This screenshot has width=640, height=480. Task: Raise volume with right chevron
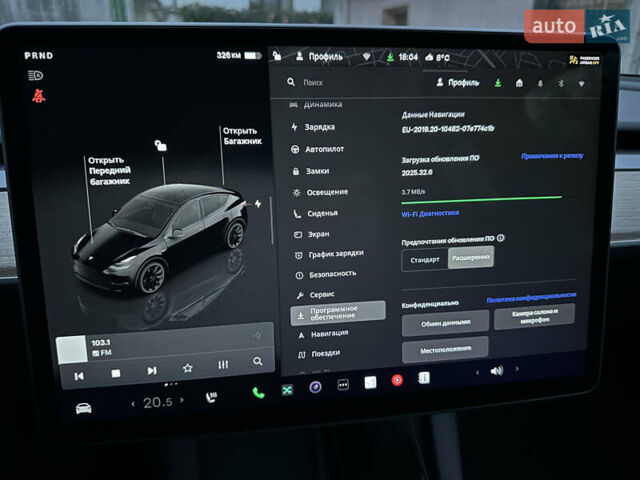tap(517, 369)
